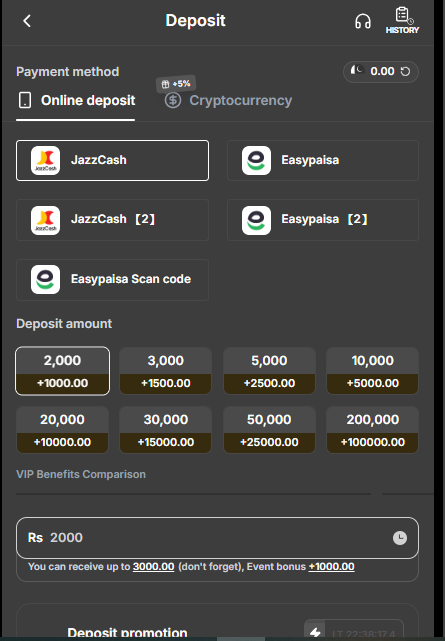The height and width of the screenshot is (641, 445).
Task: Click the lightning icon in Deposit promotion
Action: pyautogui.click(x=315, y=632)
